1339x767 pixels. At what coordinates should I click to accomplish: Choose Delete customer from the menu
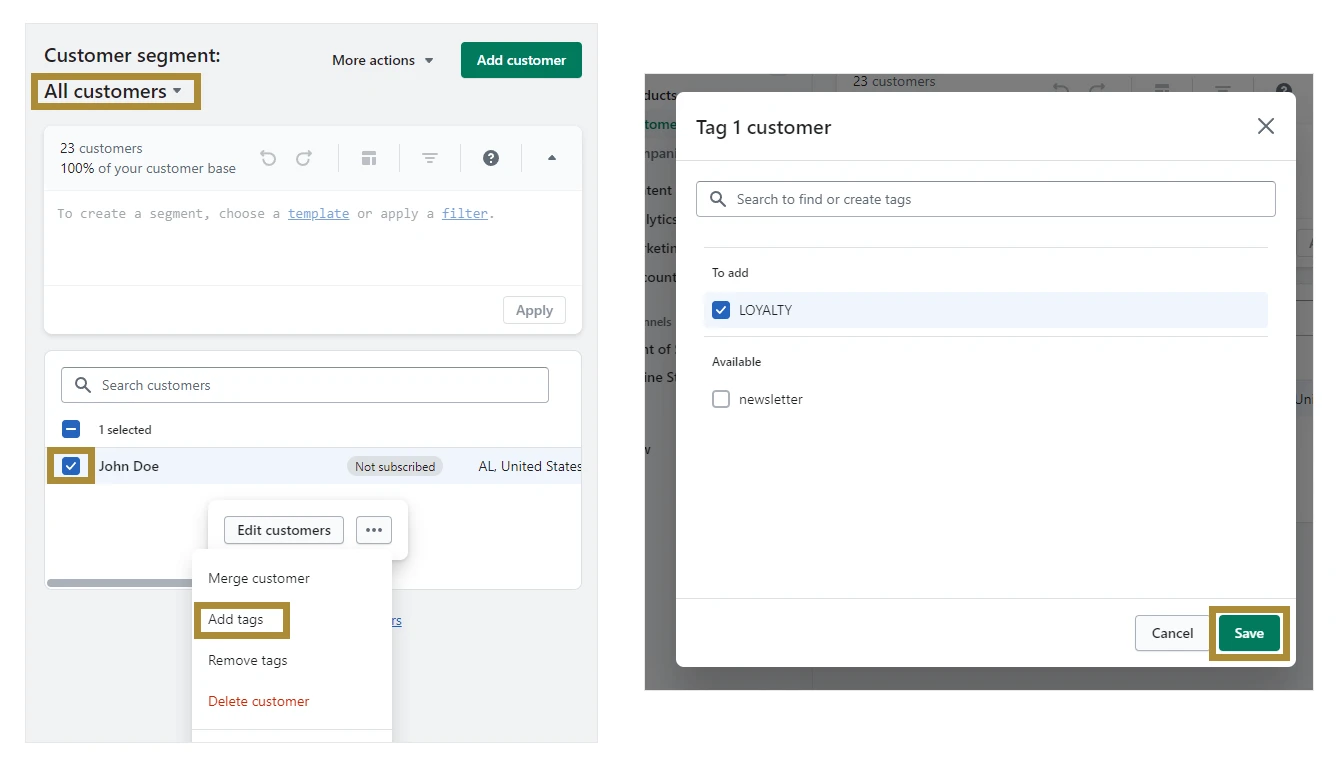click(259, 701)
